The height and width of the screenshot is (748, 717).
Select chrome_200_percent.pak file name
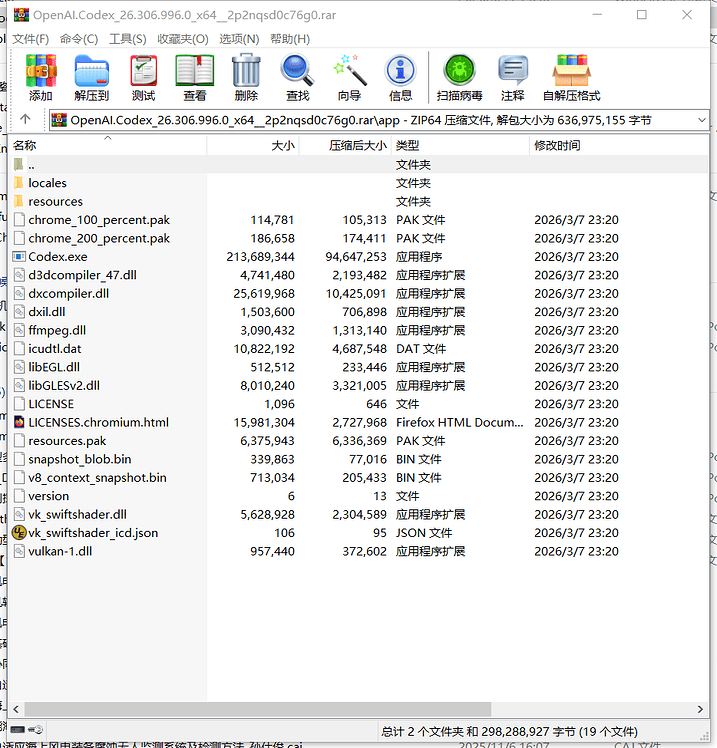[x=99, y=238]
